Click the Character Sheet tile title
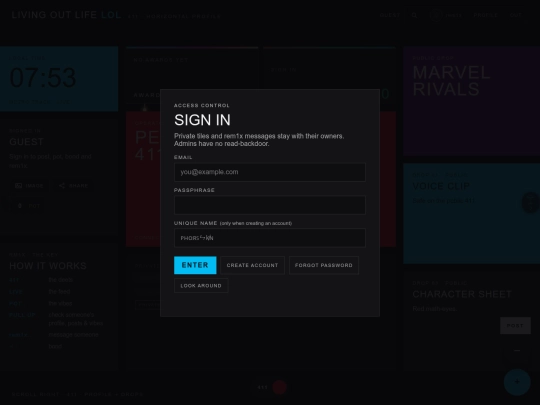The height and width of the screenshot is (405, 540). click(x=462, y=294)
